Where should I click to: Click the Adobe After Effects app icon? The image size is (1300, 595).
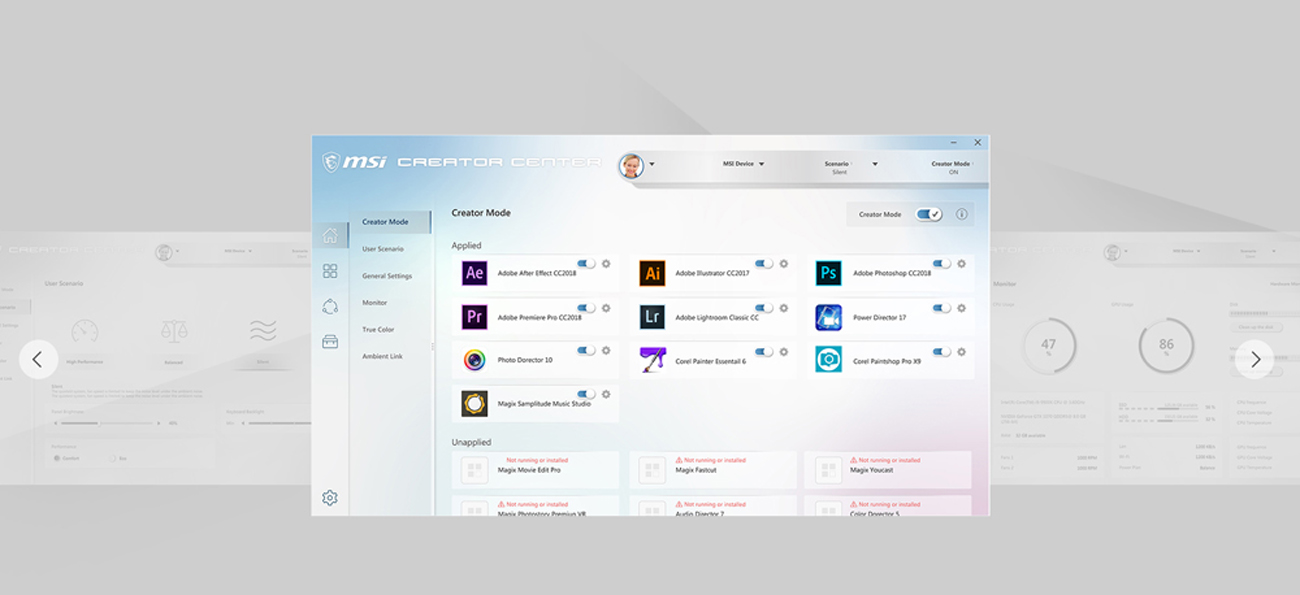[x=474, y=273]
